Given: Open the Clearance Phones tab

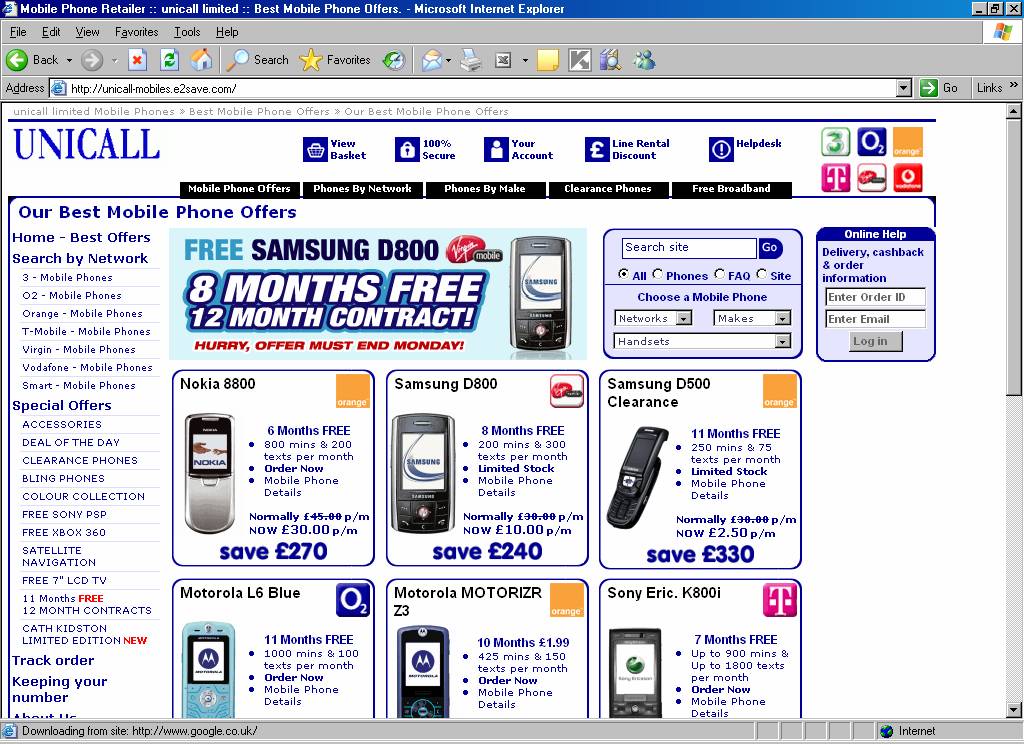Looking at the screenshot, I should point(608,189).
